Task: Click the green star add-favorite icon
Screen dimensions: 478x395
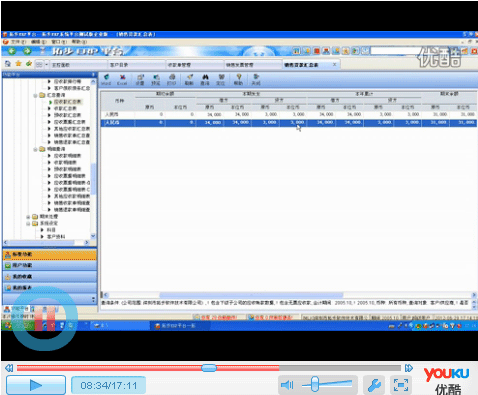Action: (x=29, y=63)
